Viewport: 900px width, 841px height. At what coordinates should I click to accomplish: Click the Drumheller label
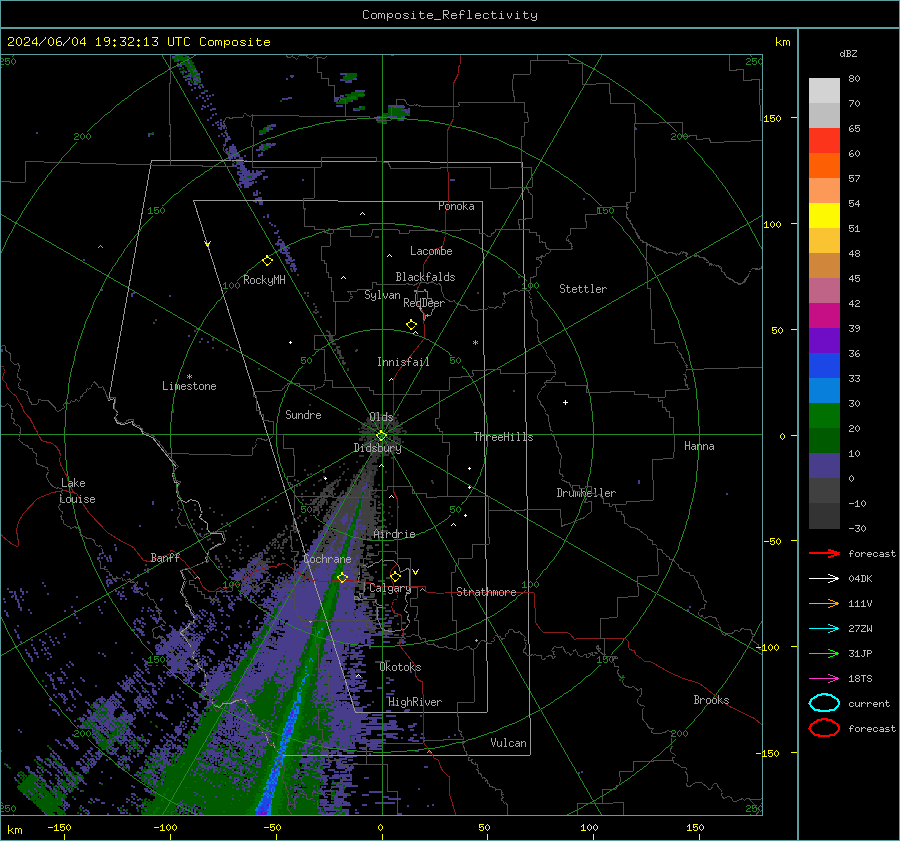[586, 493]
